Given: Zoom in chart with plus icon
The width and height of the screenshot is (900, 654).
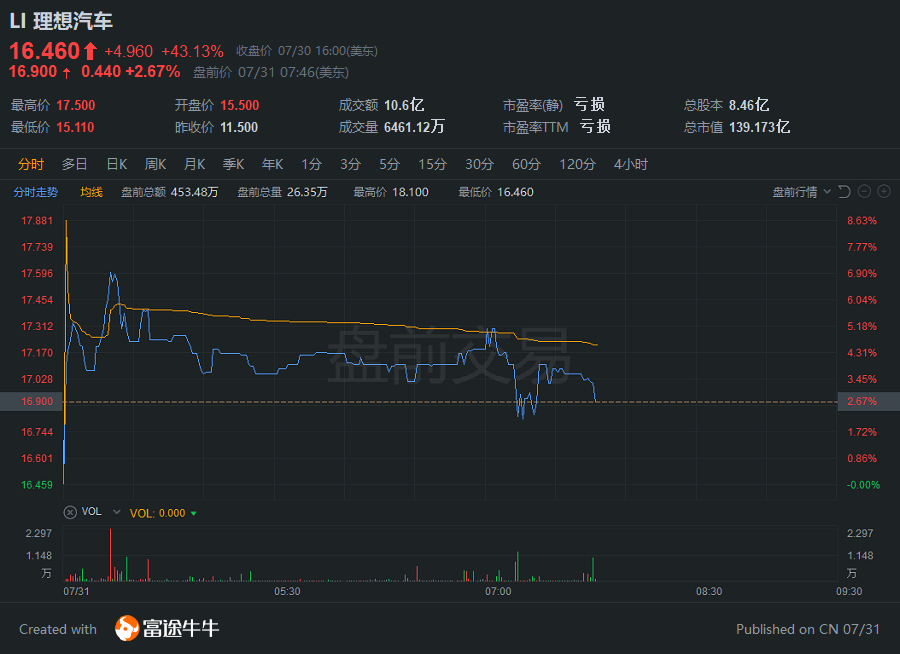Looking at the screenshot, I should pyautogui.click(x=884, y=192).
